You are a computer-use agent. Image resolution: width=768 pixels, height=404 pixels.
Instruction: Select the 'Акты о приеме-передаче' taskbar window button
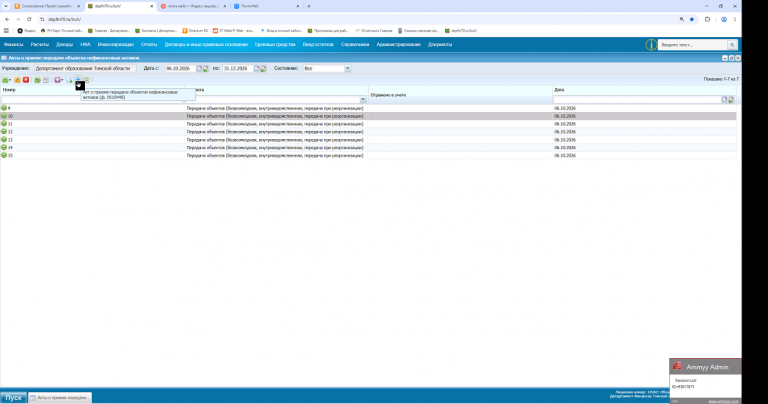[x=60, y=398]
